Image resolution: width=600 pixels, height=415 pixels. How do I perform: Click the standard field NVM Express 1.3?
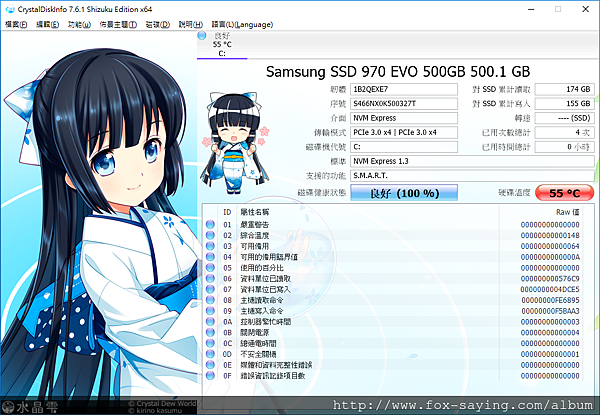[x=472, y=161]
